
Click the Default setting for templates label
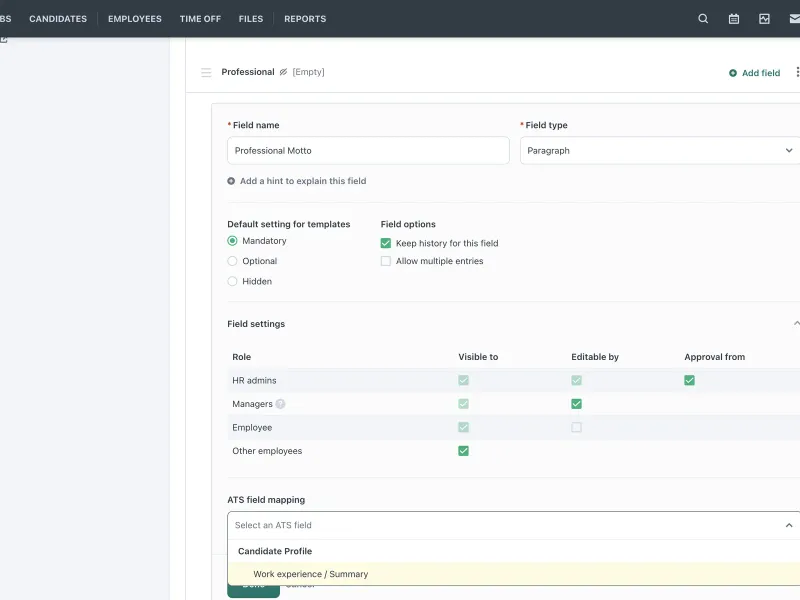tap(289, 224)
